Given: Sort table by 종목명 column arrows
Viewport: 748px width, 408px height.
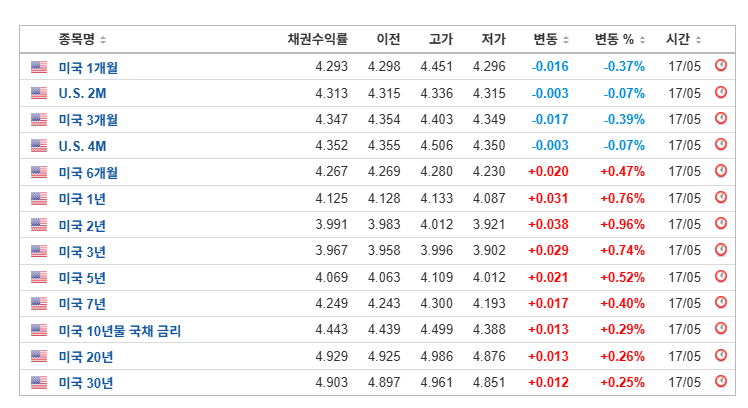Looking at the screenshot, I should 103,40.
